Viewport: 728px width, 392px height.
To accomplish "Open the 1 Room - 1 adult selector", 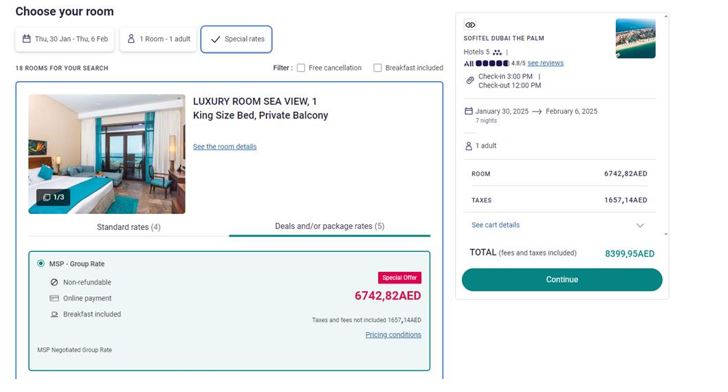I will [x=158, y=39].
